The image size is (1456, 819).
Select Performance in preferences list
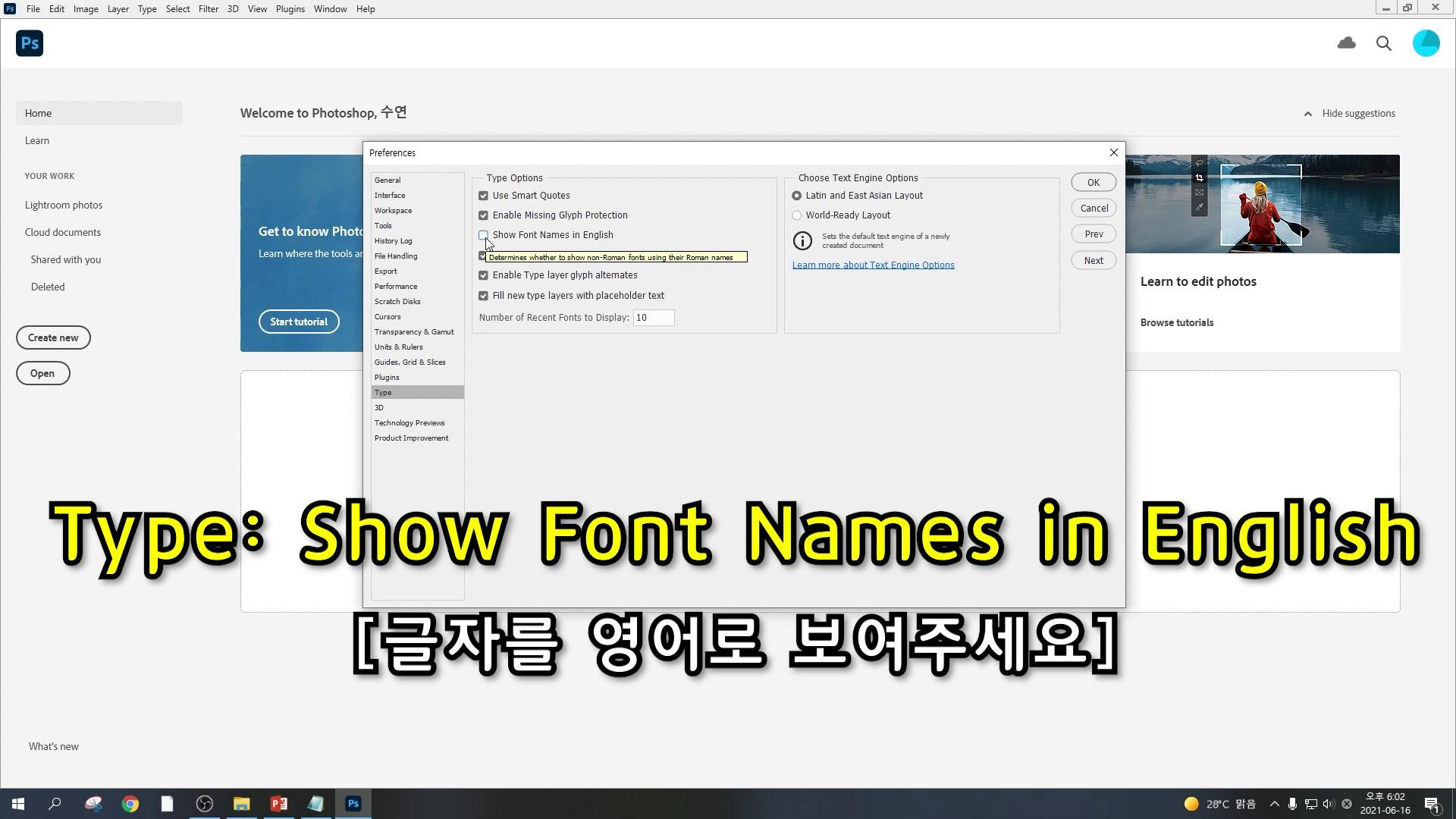[x=395, y=287]
